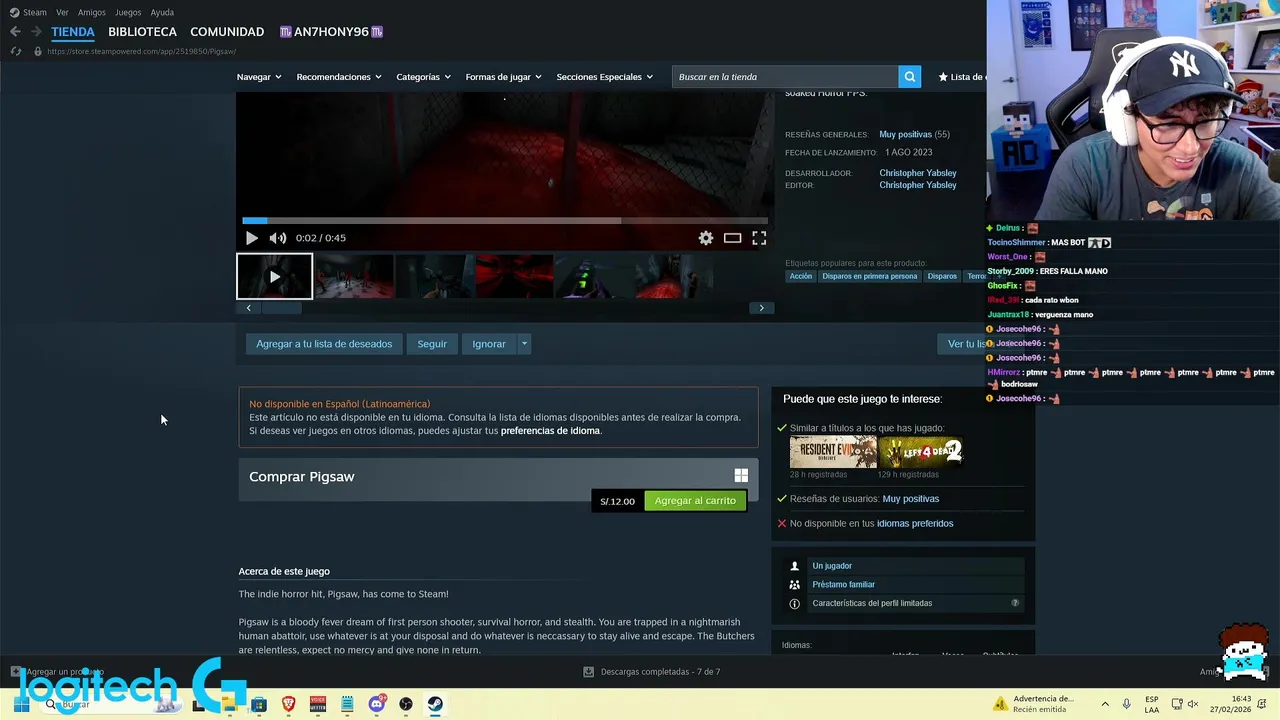Click the store search magnifier button
The width and height of the screenshot is (1280, 720).
point(909,77)
